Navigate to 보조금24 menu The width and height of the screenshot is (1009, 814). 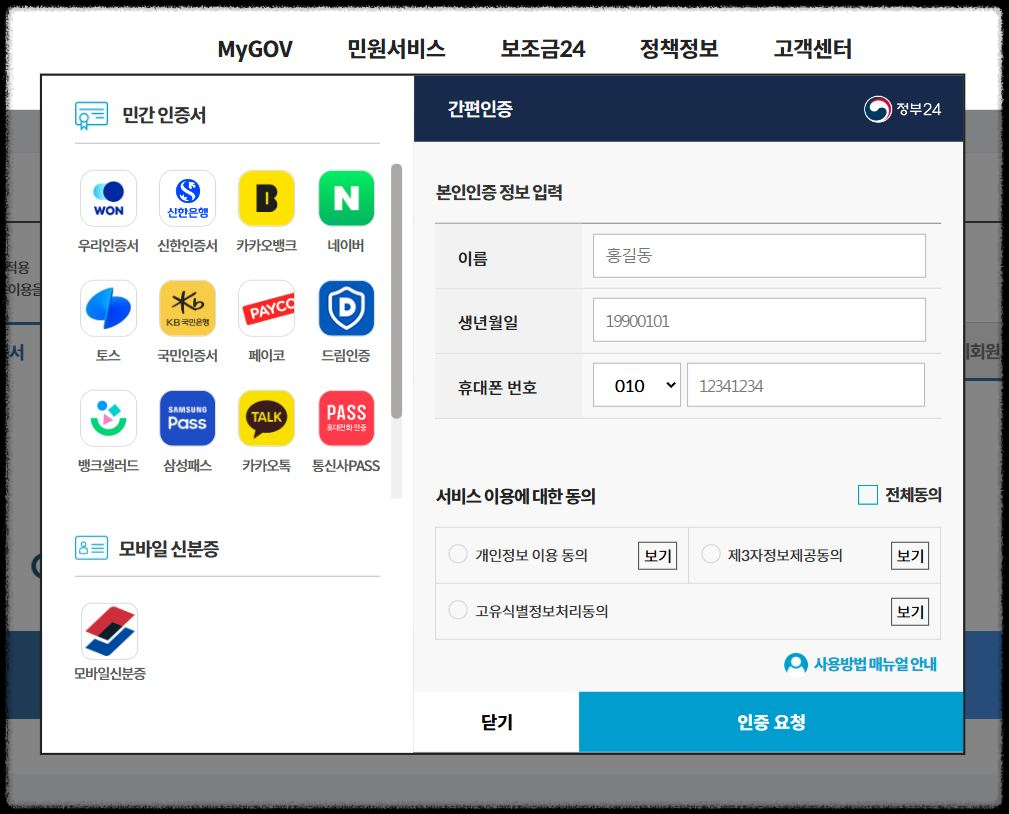(x=543, y=48)
